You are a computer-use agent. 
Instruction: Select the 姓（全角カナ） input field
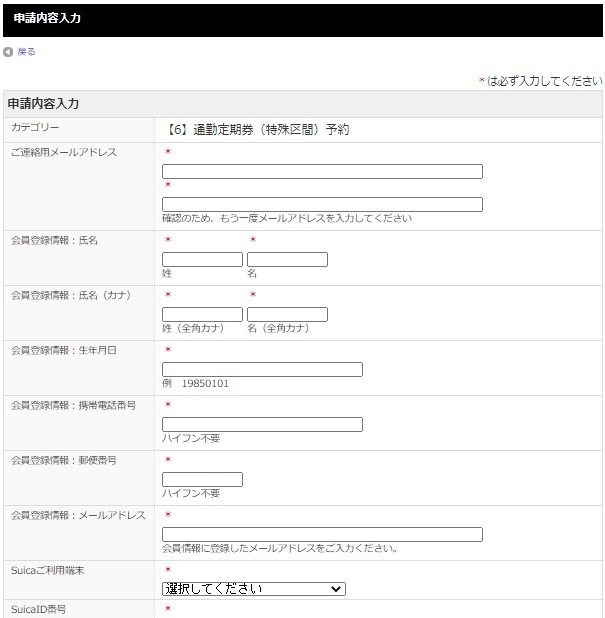coord(202,315)
